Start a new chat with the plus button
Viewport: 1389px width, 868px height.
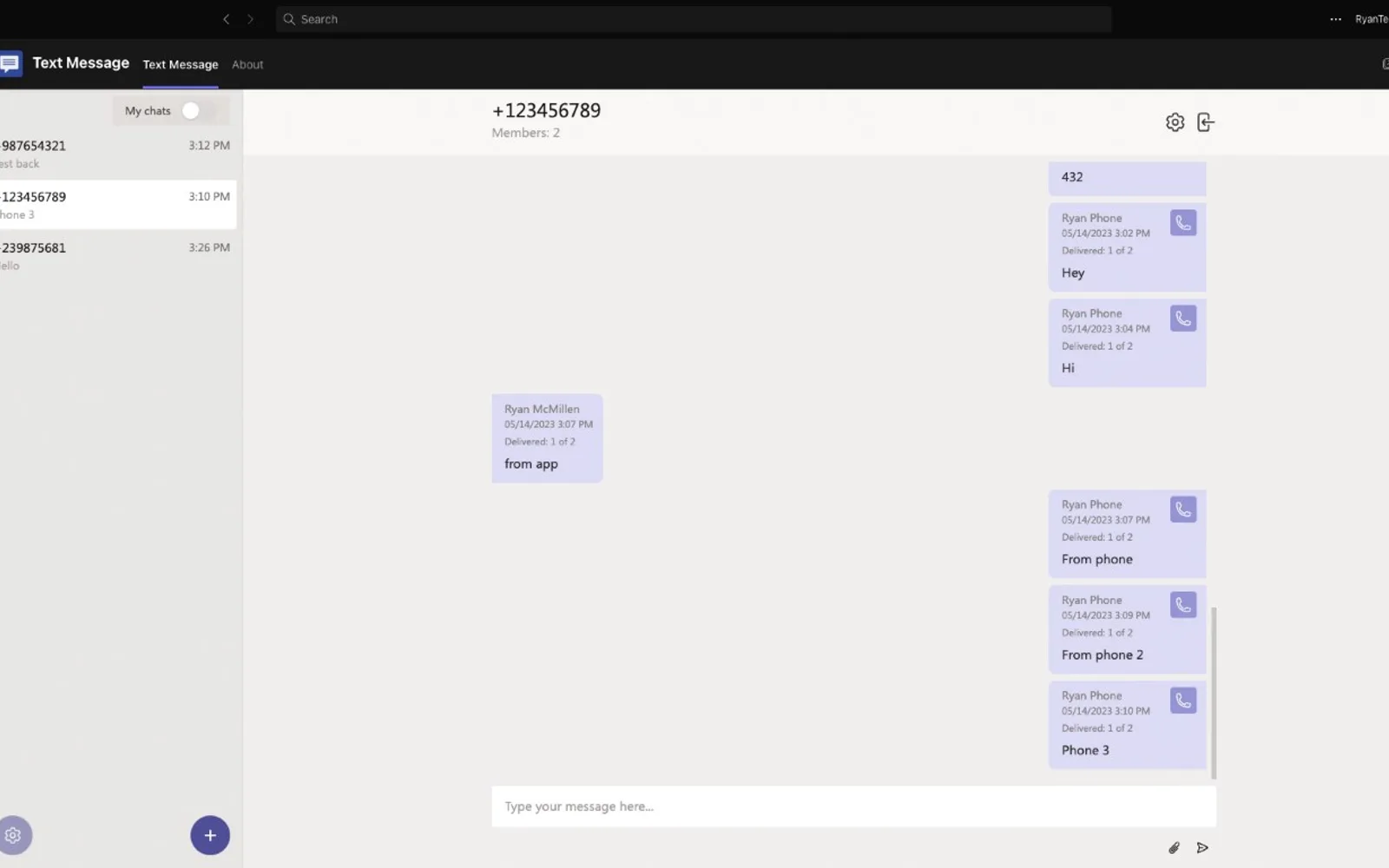coord(210,835)
